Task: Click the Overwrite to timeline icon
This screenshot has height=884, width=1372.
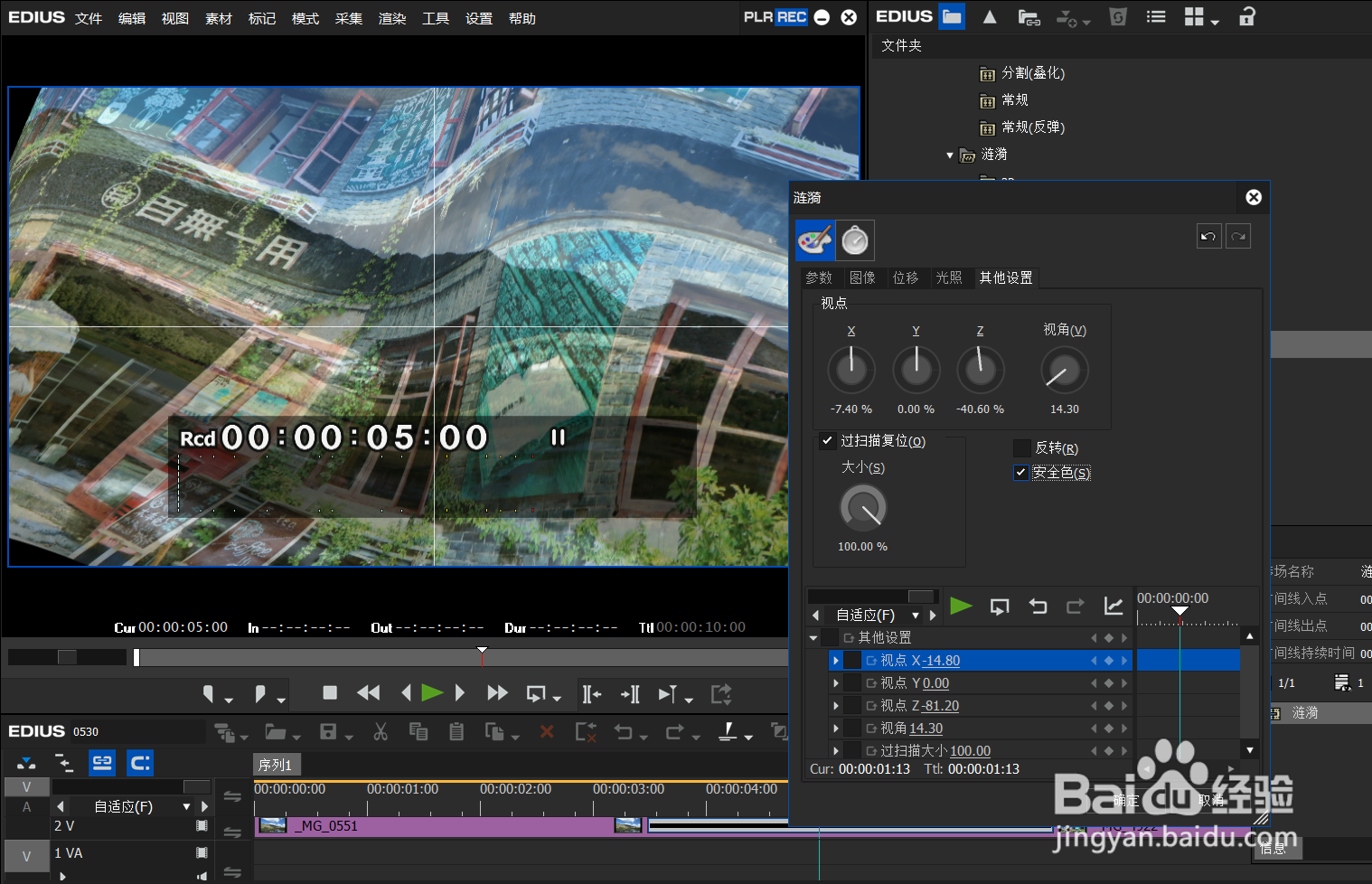Action: click(x=630, y=693)
